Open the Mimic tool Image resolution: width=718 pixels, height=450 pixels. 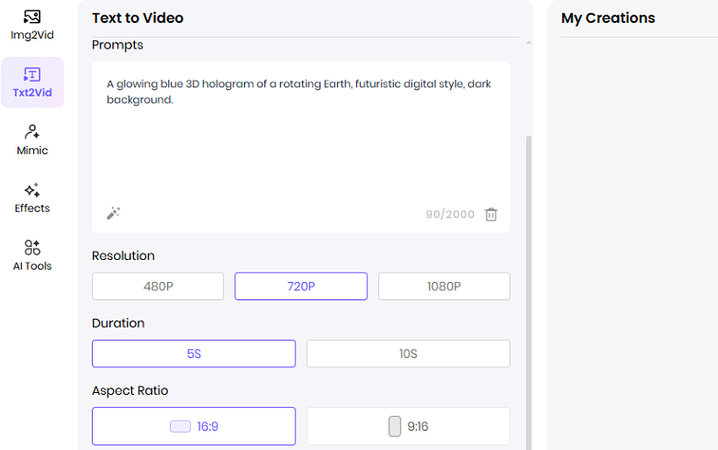pos(32,140)
